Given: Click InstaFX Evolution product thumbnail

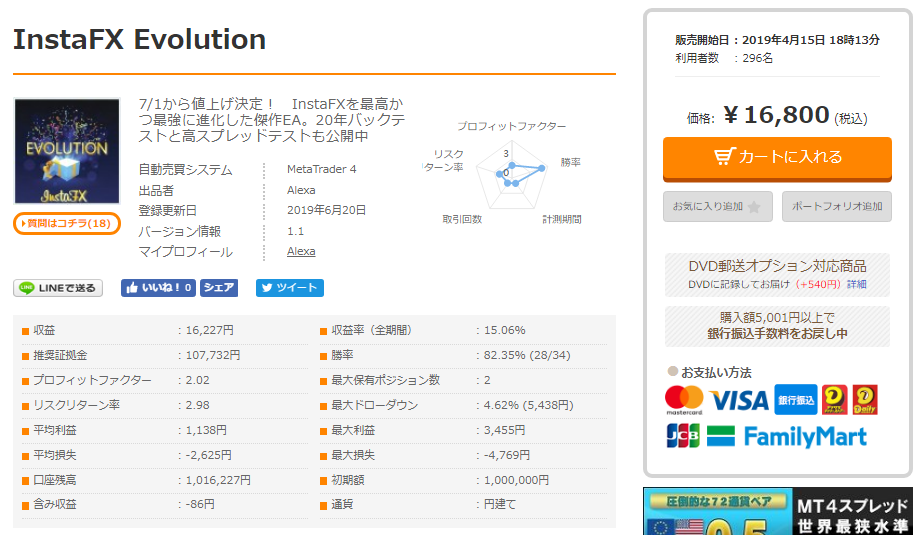Looking at the screenshot, I should click(66, 151).
